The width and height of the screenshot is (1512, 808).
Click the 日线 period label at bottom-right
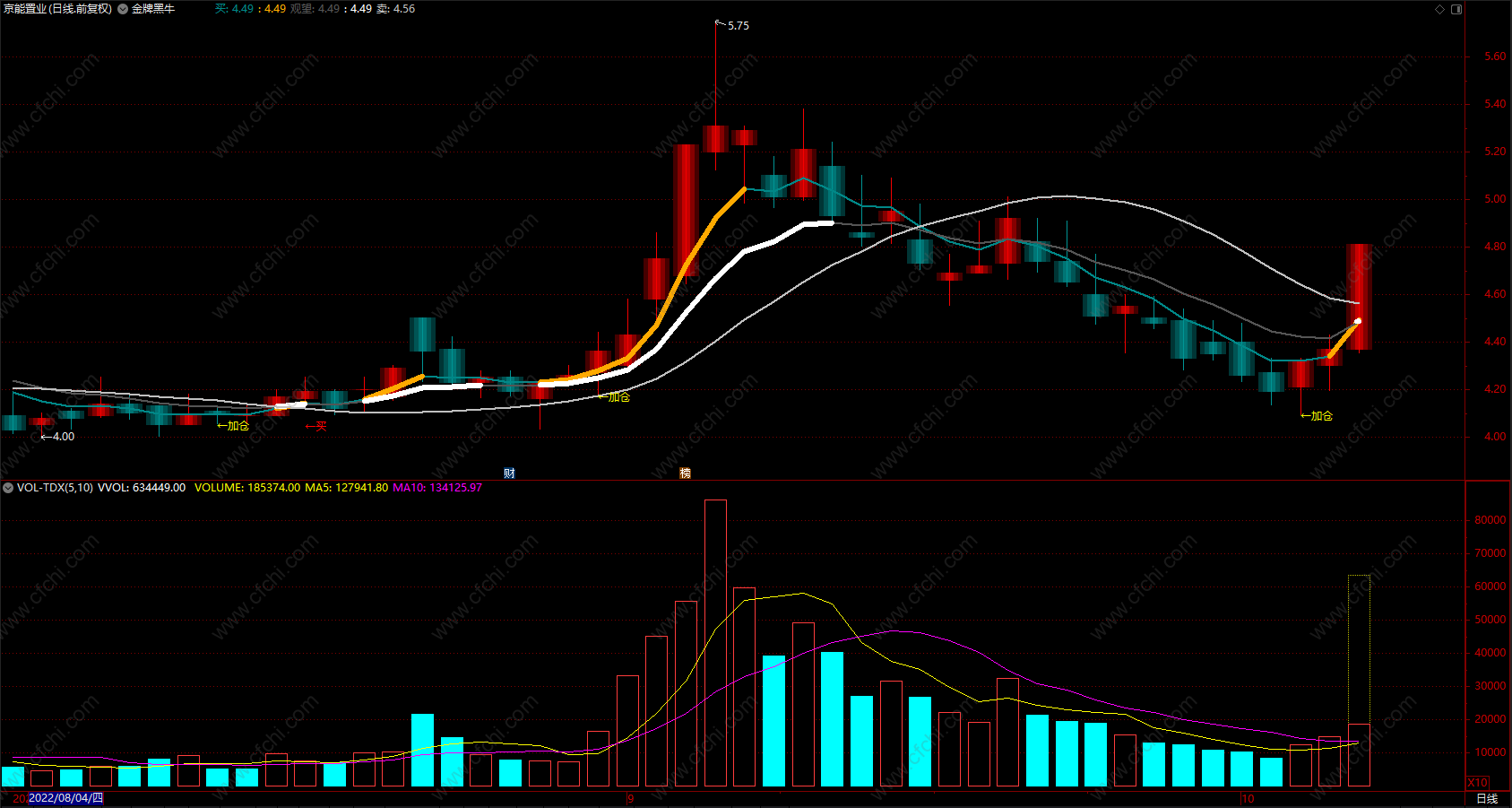pos(1487,798)
